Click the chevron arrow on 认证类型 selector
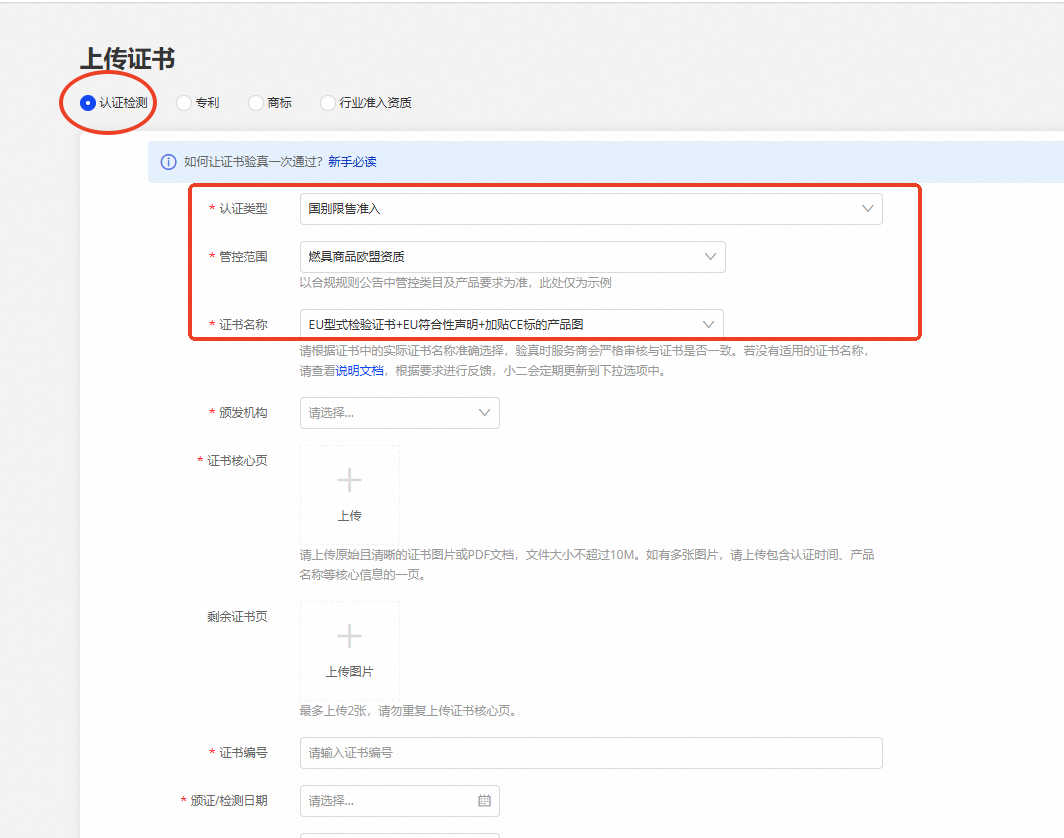This screenshot has height=838, width=1064. click(x=869, y=208)
